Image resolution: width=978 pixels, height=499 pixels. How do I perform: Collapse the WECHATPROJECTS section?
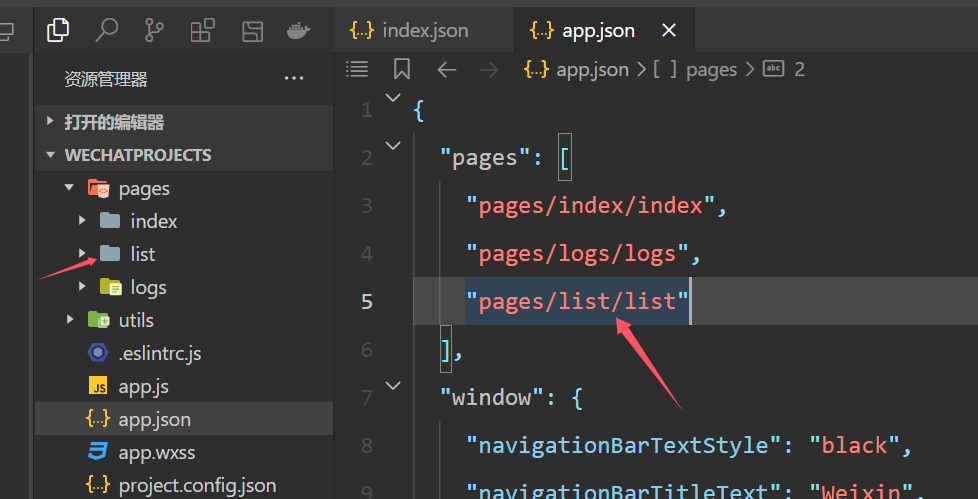[51, 155]
